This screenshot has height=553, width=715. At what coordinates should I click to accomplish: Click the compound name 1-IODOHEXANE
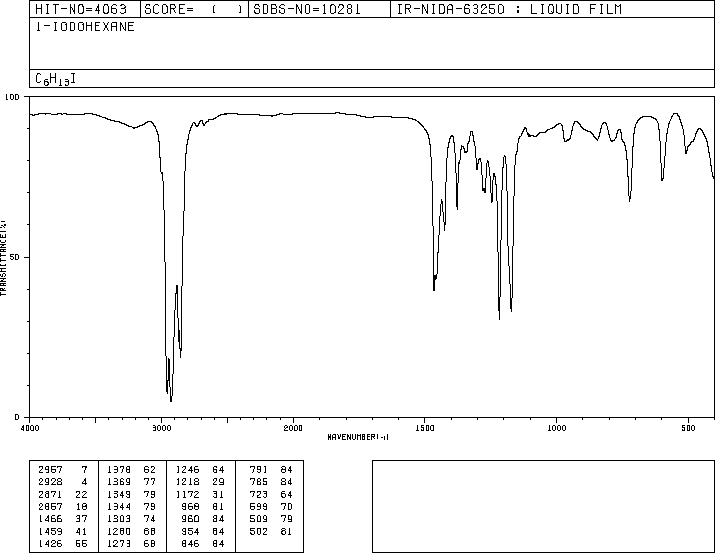tap(85, 27)
